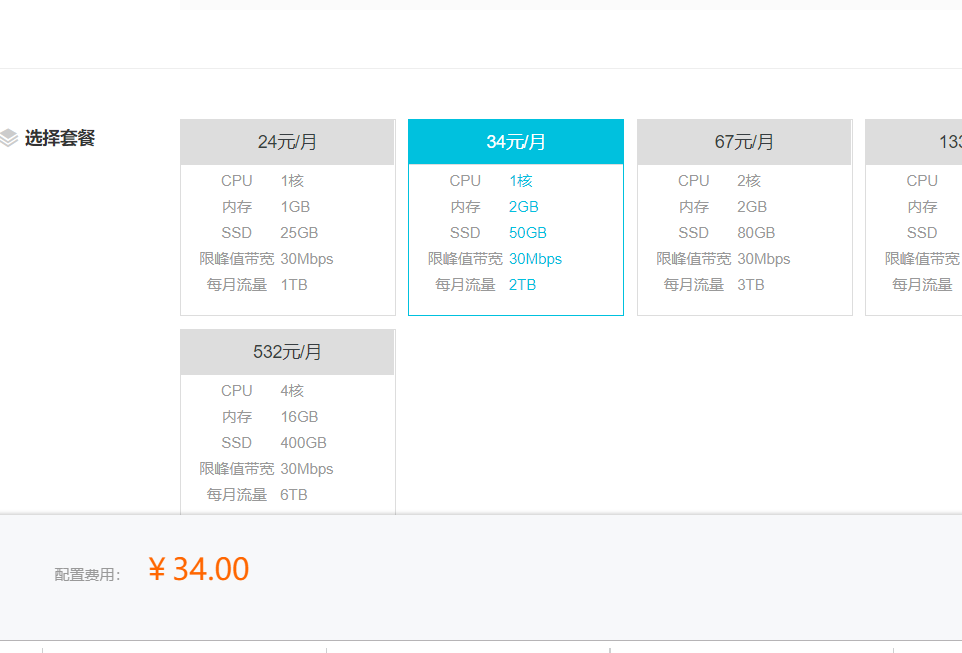Click 2TB monthly traffic in 34元 plan
962x653 pixels.
point(522,285)
